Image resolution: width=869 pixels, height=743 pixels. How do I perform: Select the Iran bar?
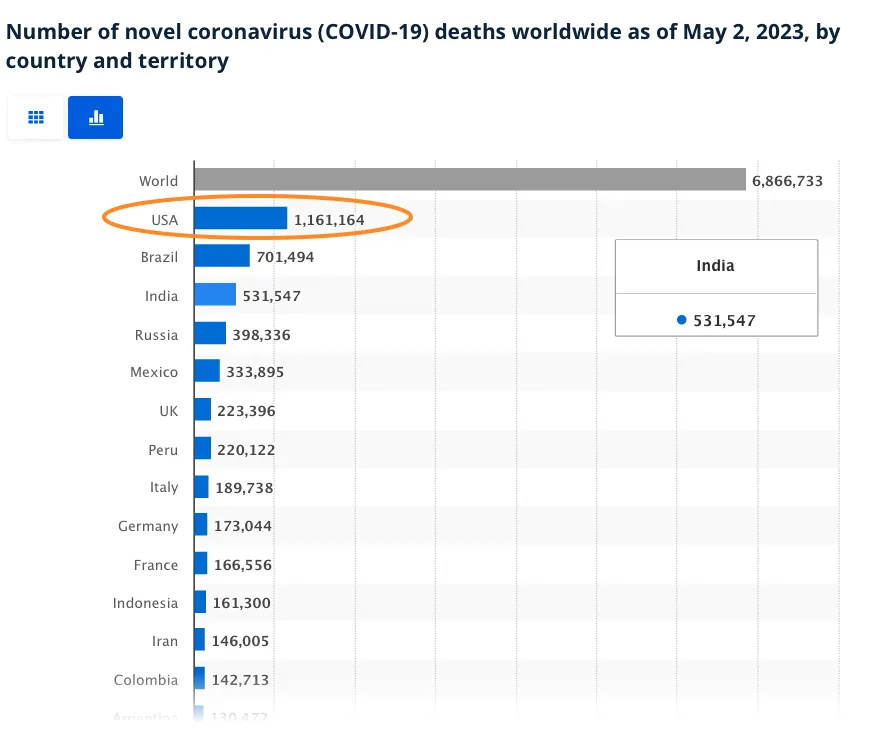click(x=200, y=641)
